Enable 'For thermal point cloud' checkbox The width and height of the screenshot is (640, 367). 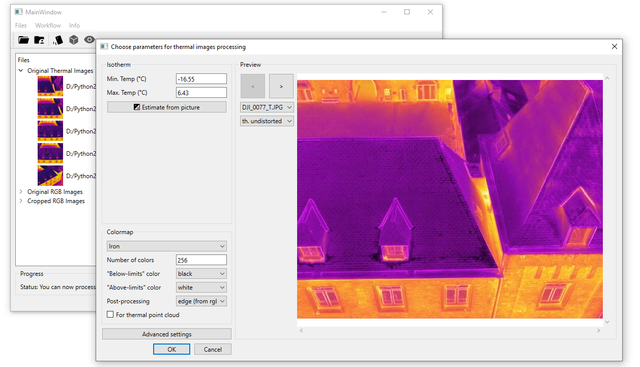click(x=110, y=315)
